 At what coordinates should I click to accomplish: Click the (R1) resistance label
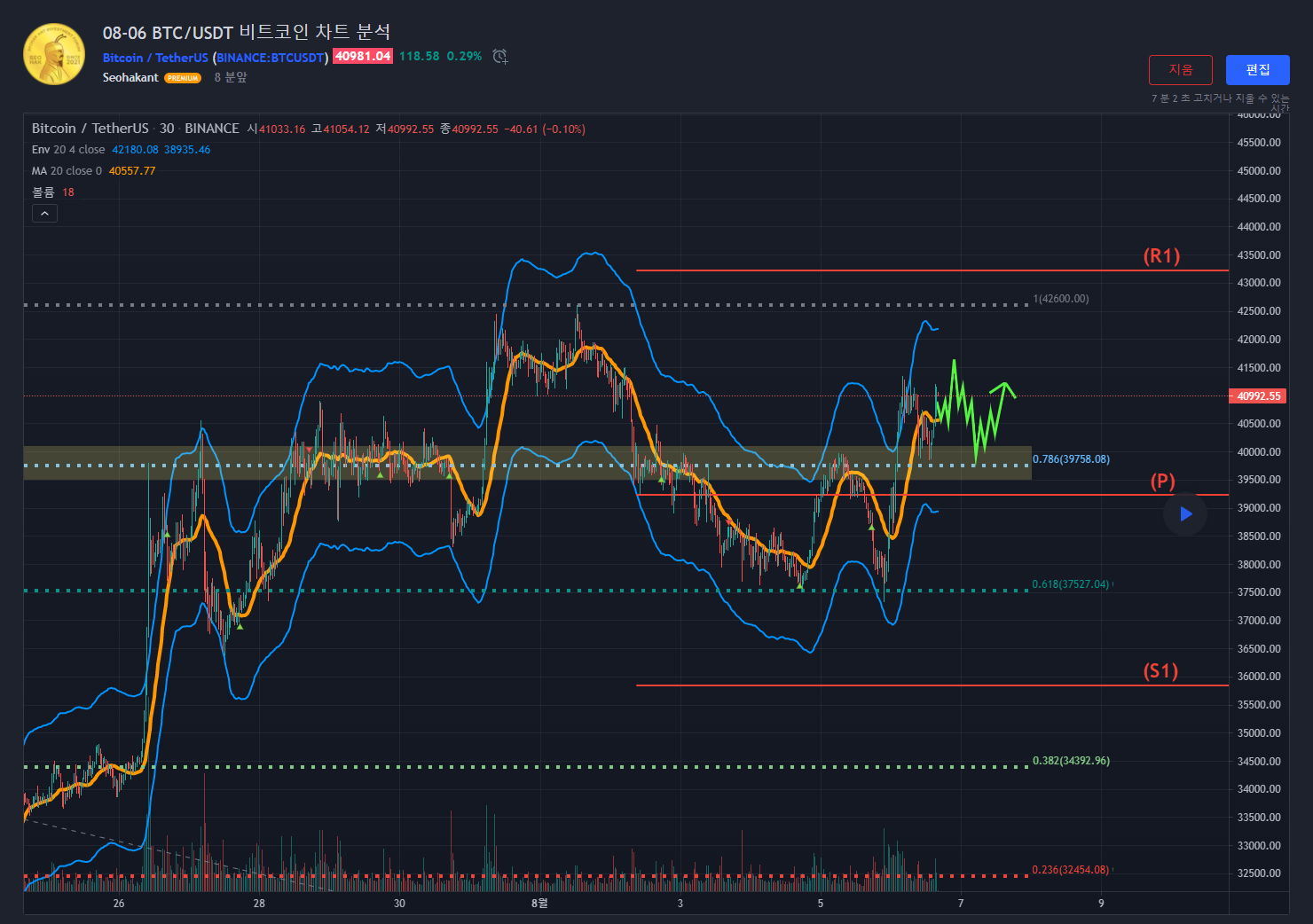pyautogui.click(x=1161, y=256)
